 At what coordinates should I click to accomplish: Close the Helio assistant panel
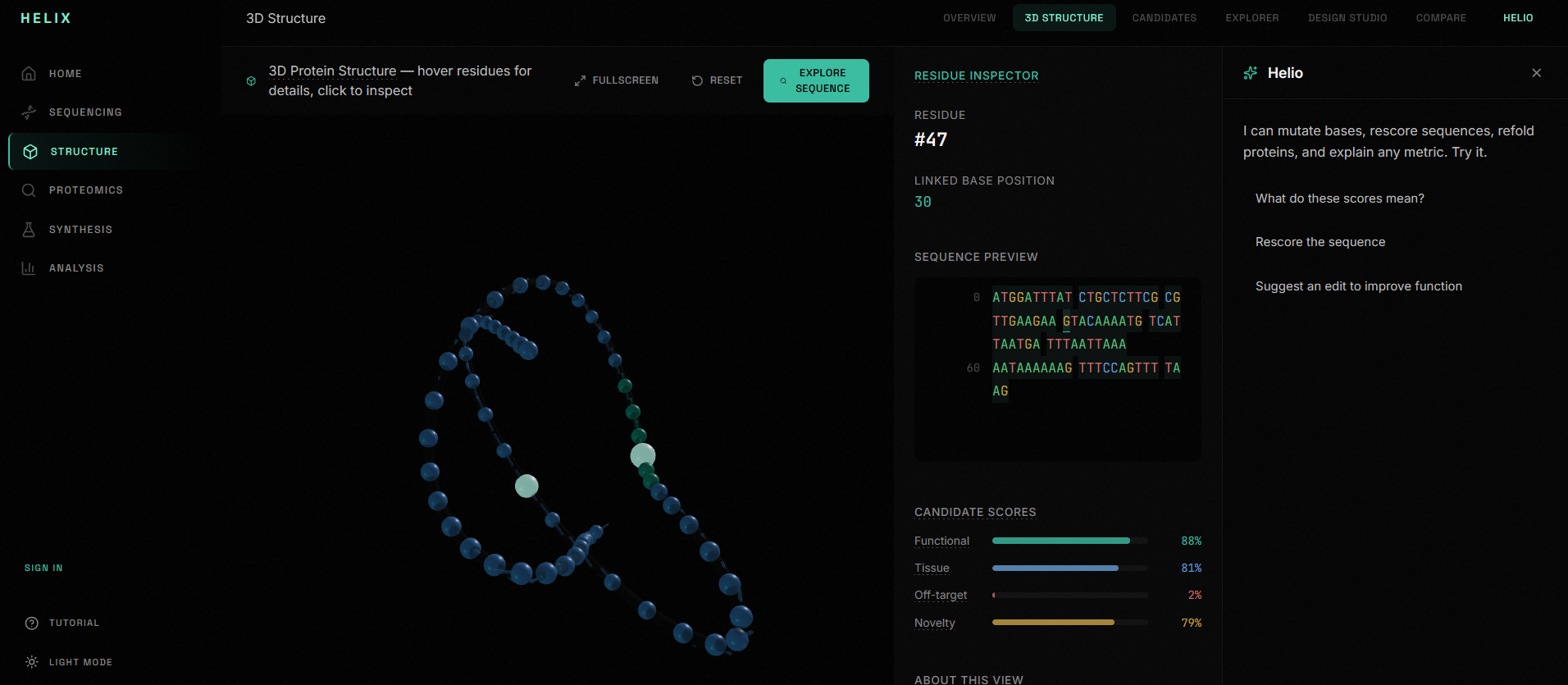[x=1536, y=73]
